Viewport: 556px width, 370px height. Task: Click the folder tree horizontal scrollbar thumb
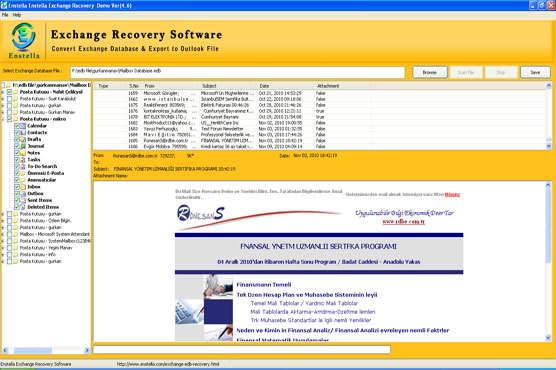(33, 350)
